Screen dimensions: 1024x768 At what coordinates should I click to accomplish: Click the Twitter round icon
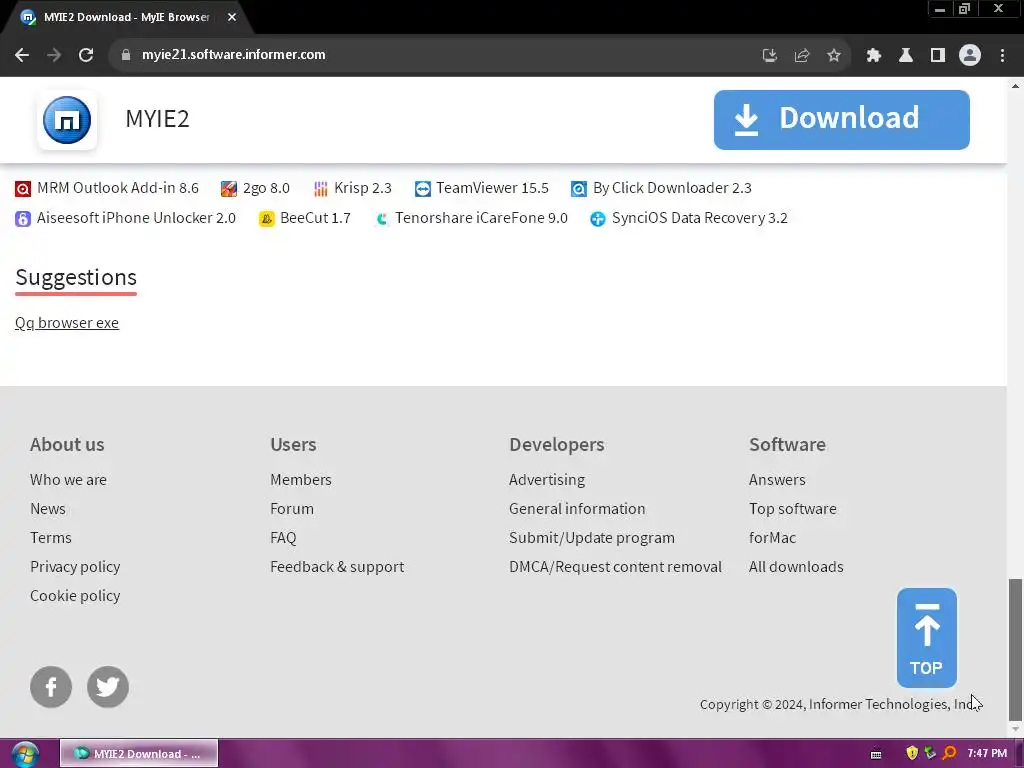point(108,687)
